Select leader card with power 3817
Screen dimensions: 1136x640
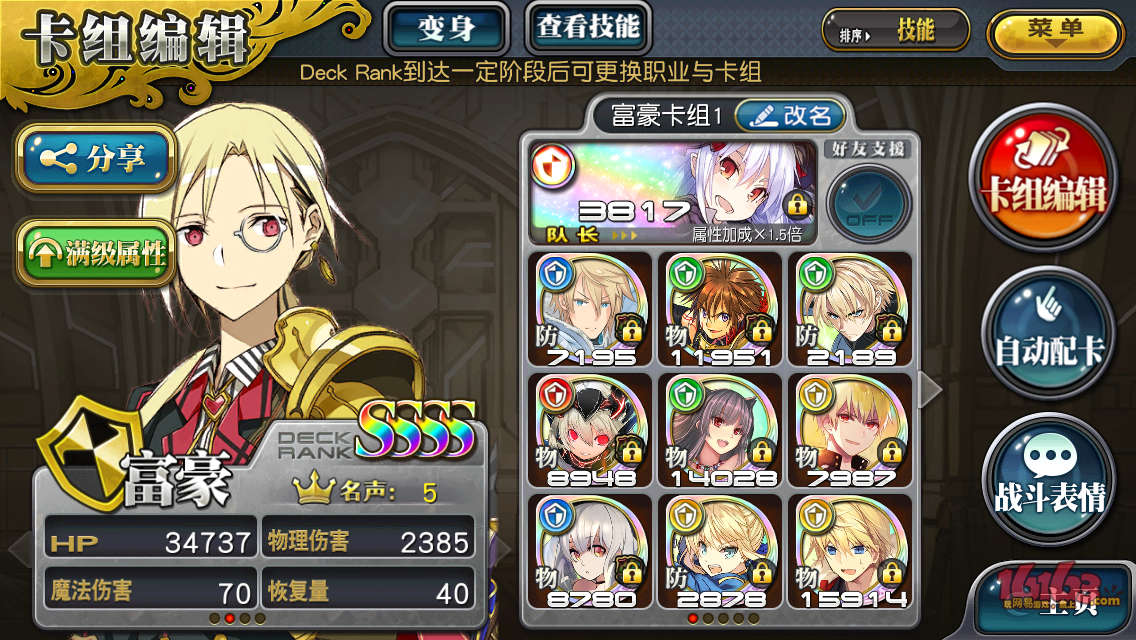[x=674, y=192]
